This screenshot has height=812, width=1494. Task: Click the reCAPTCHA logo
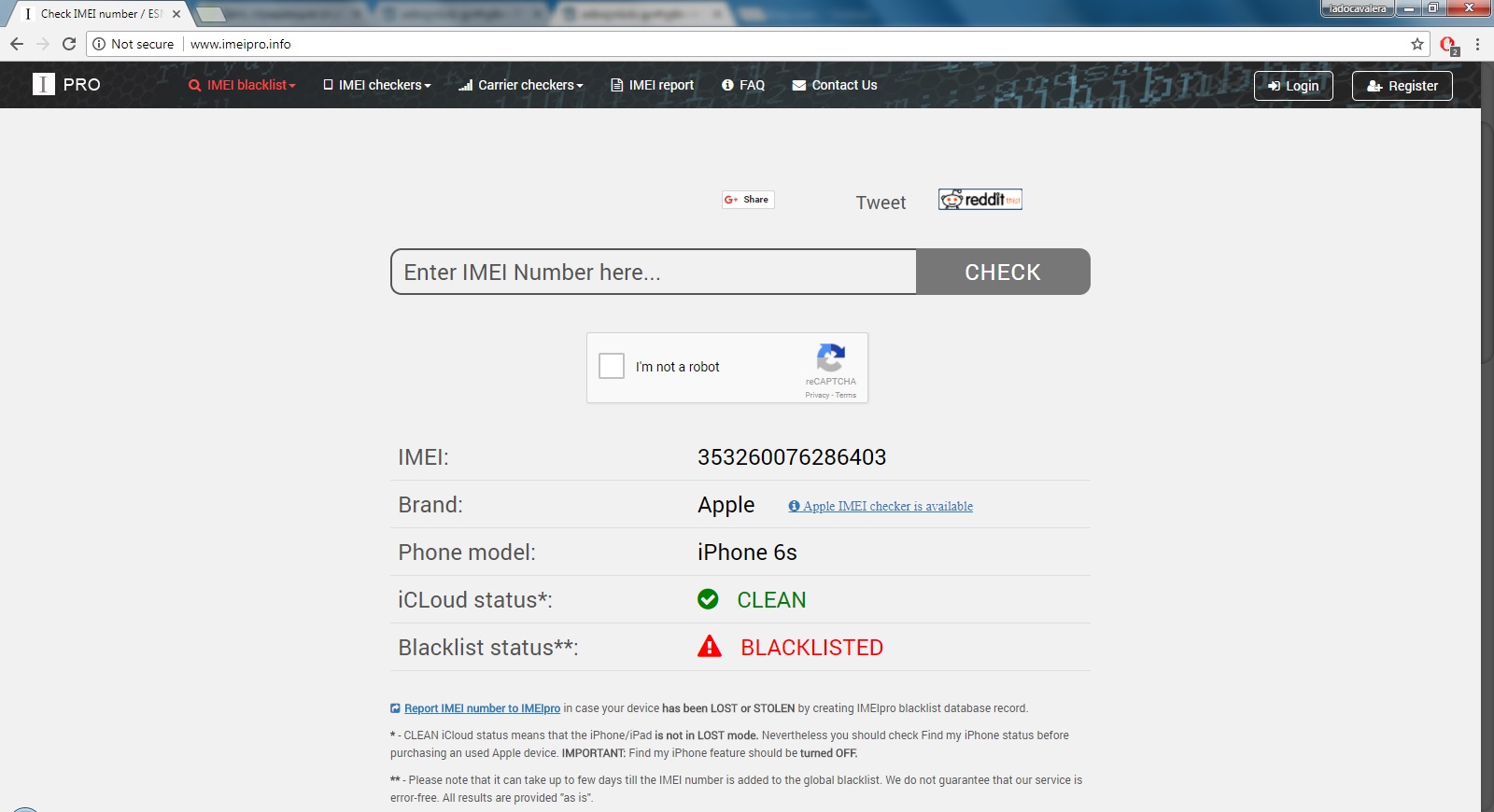coord(830,358)
